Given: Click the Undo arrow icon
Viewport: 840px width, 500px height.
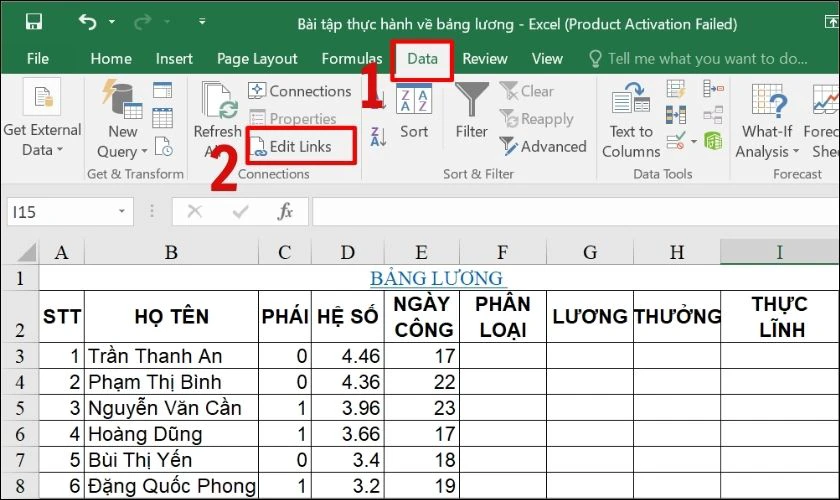Looking at the screenshot, I should click(x=88, y=21).
